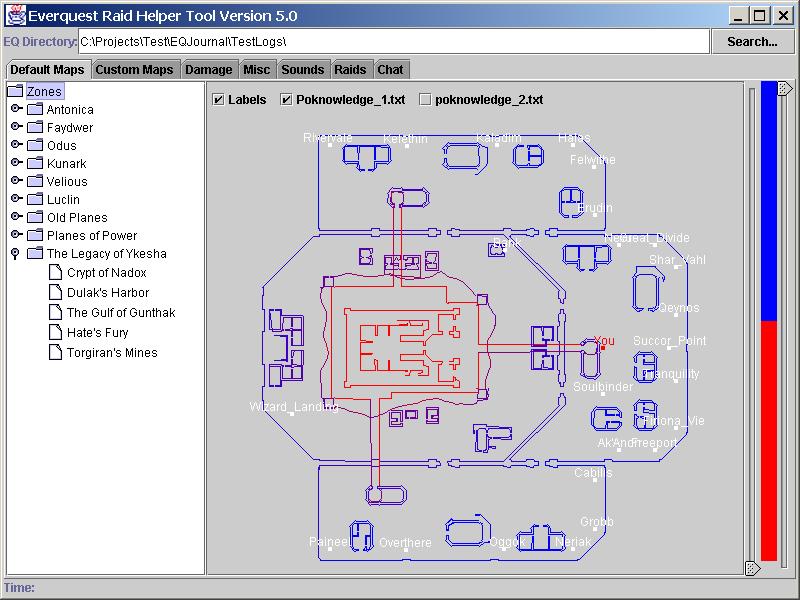Select The Gulf of Gunthak zone

[x=121, y=313]
